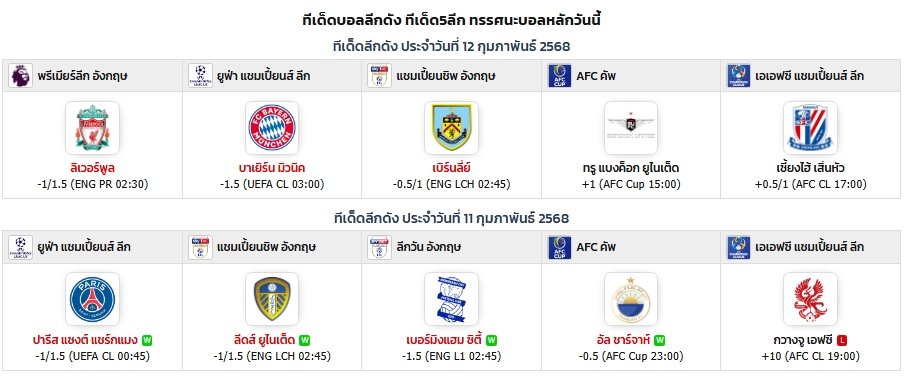Open the Bayern Munich logo

click(x=272, y=128)
